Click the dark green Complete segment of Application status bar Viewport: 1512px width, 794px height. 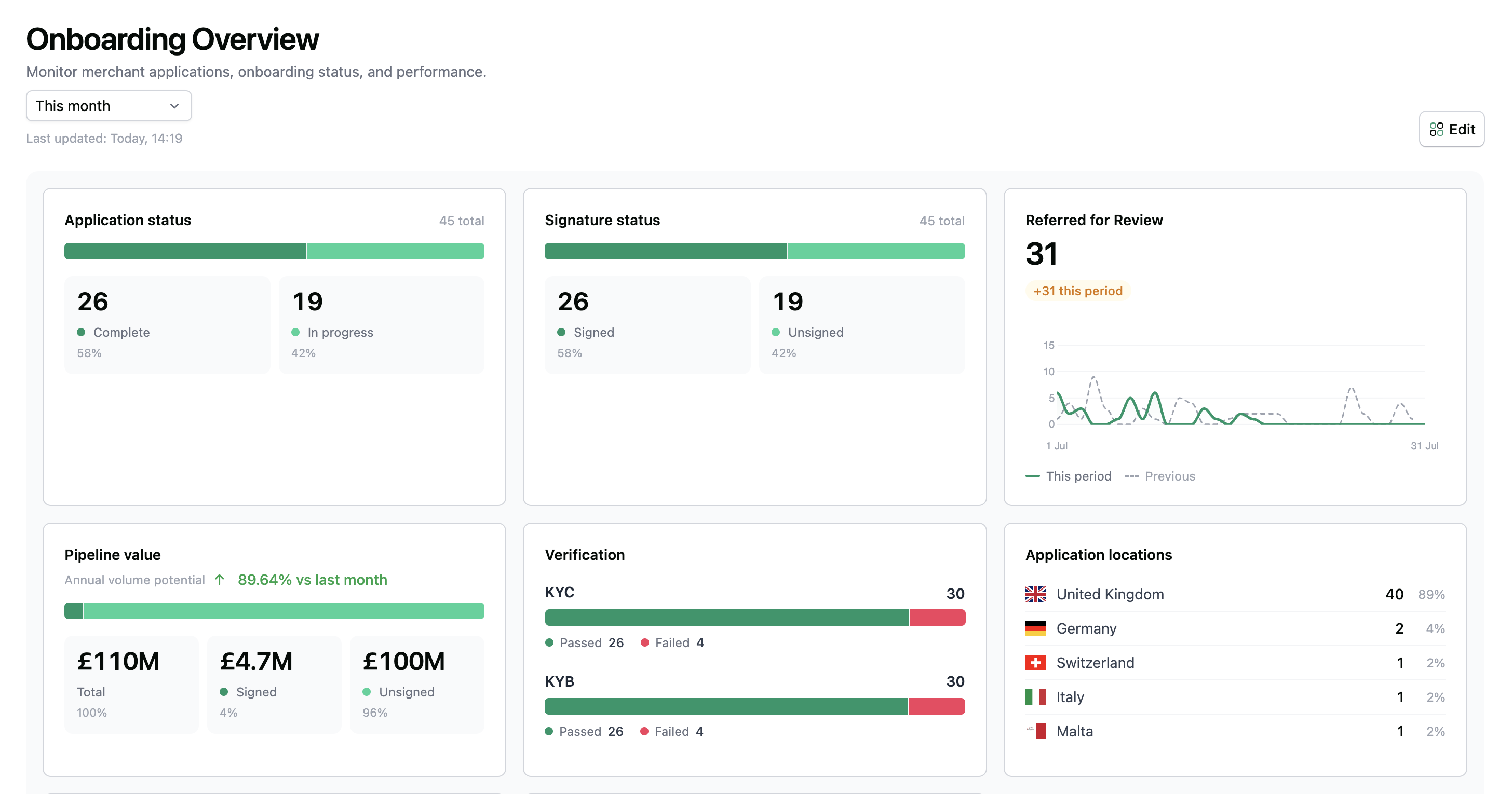(185, 251)
